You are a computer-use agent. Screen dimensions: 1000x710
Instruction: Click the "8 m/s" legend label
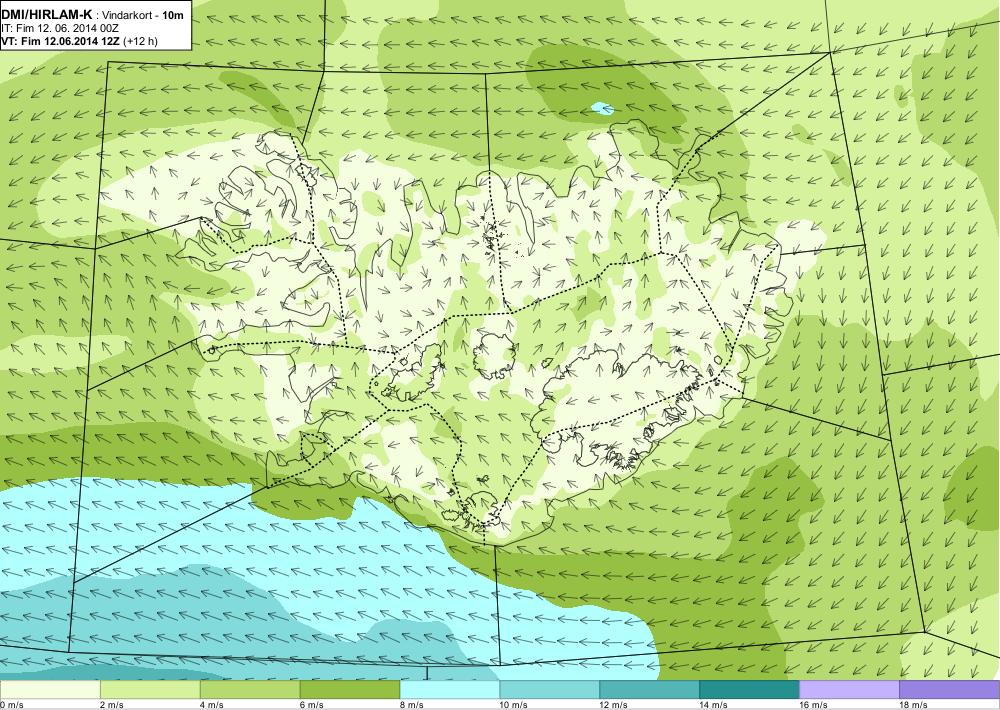[x=412, y=705]
